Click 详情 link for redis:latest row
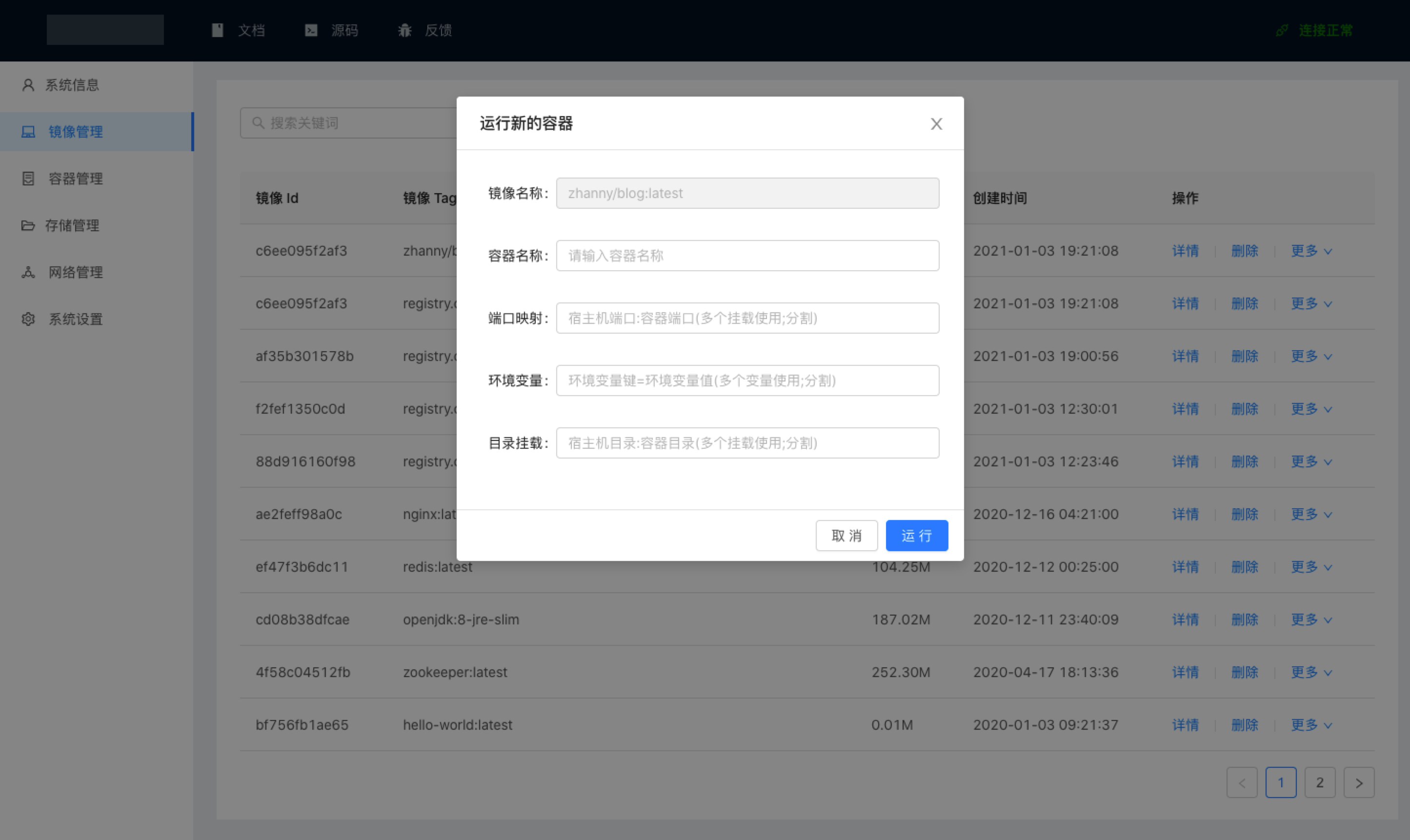 (1185, 567)
